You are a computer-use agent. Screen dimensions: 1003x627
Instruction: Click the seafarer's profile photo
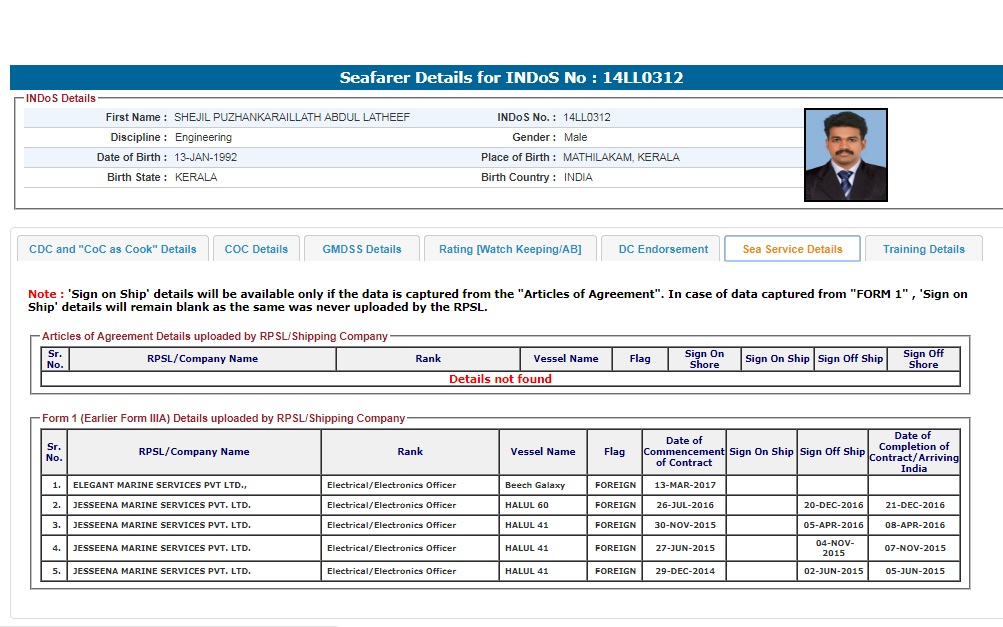(846, 155)
